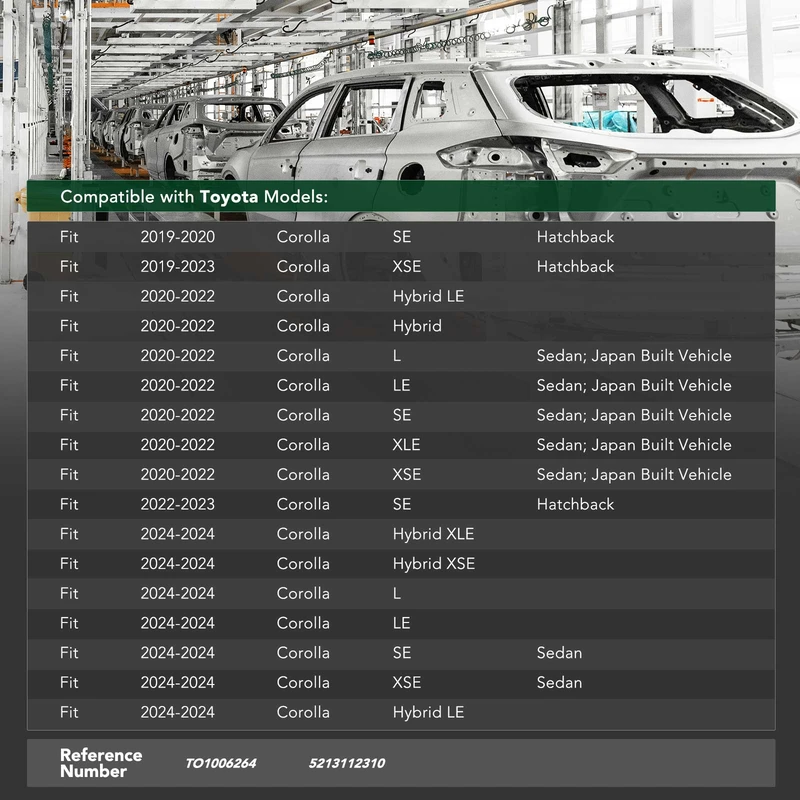
Task: Select trim 'XSE' in the 2024-2024 row
Action: click(407, 682)
